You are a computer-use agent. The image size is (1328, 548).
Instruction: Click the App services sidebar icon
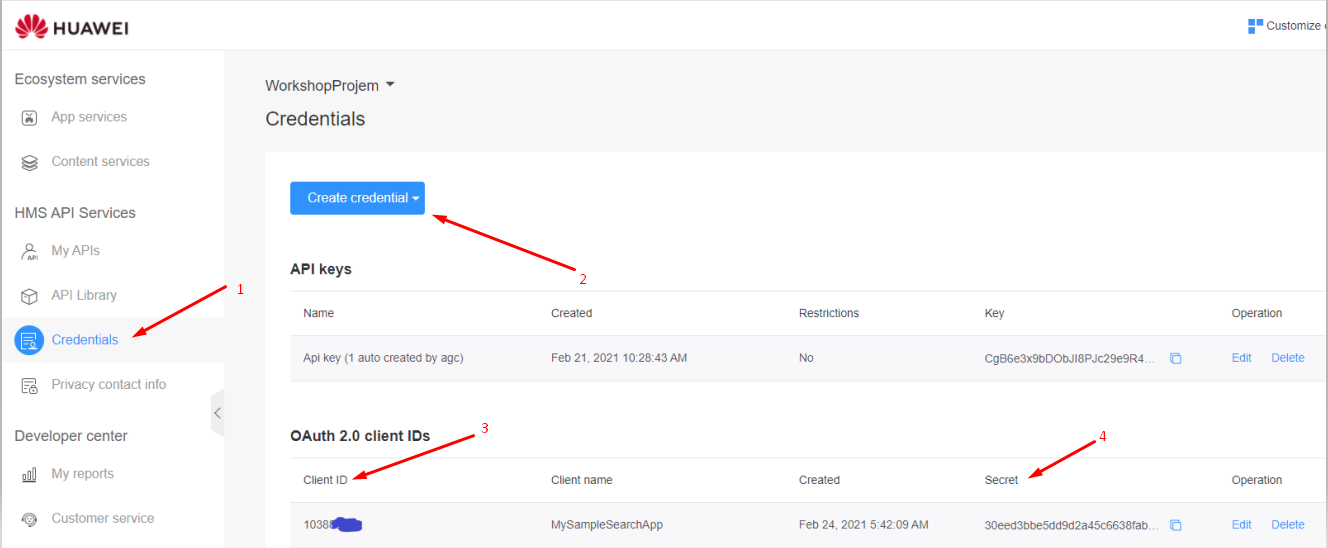coord(30,118)
